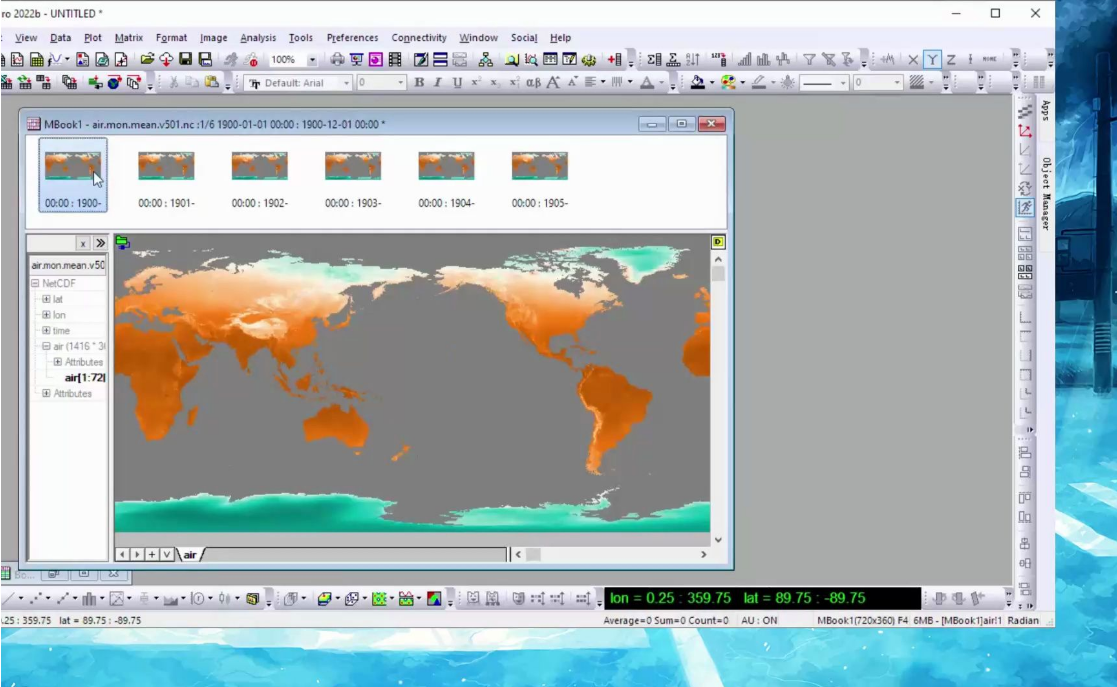Switch to the air sheet tab
This screenshot has height=687, width=1117.
tap(190, 554)
